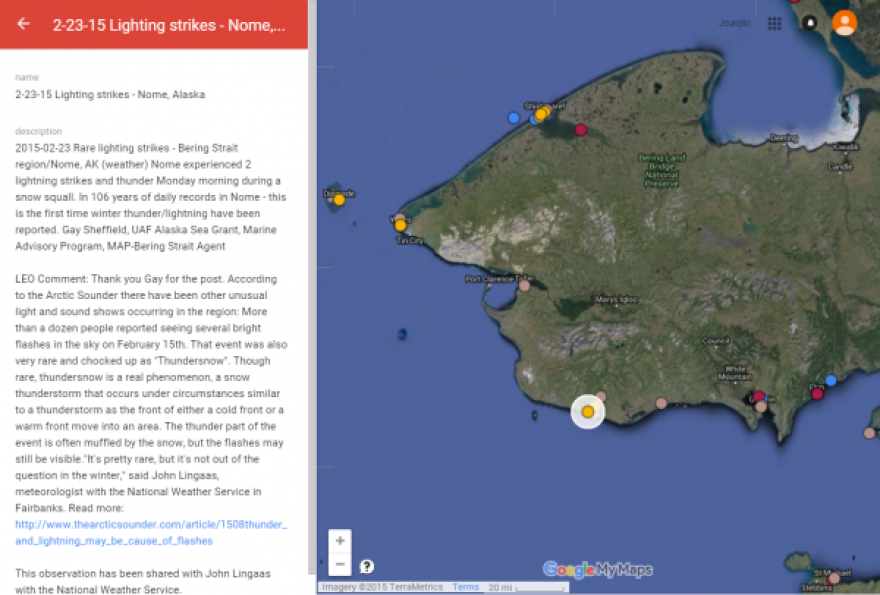Click the selected yellow marker near Nome
880x595 pixels.
point(588,412)
